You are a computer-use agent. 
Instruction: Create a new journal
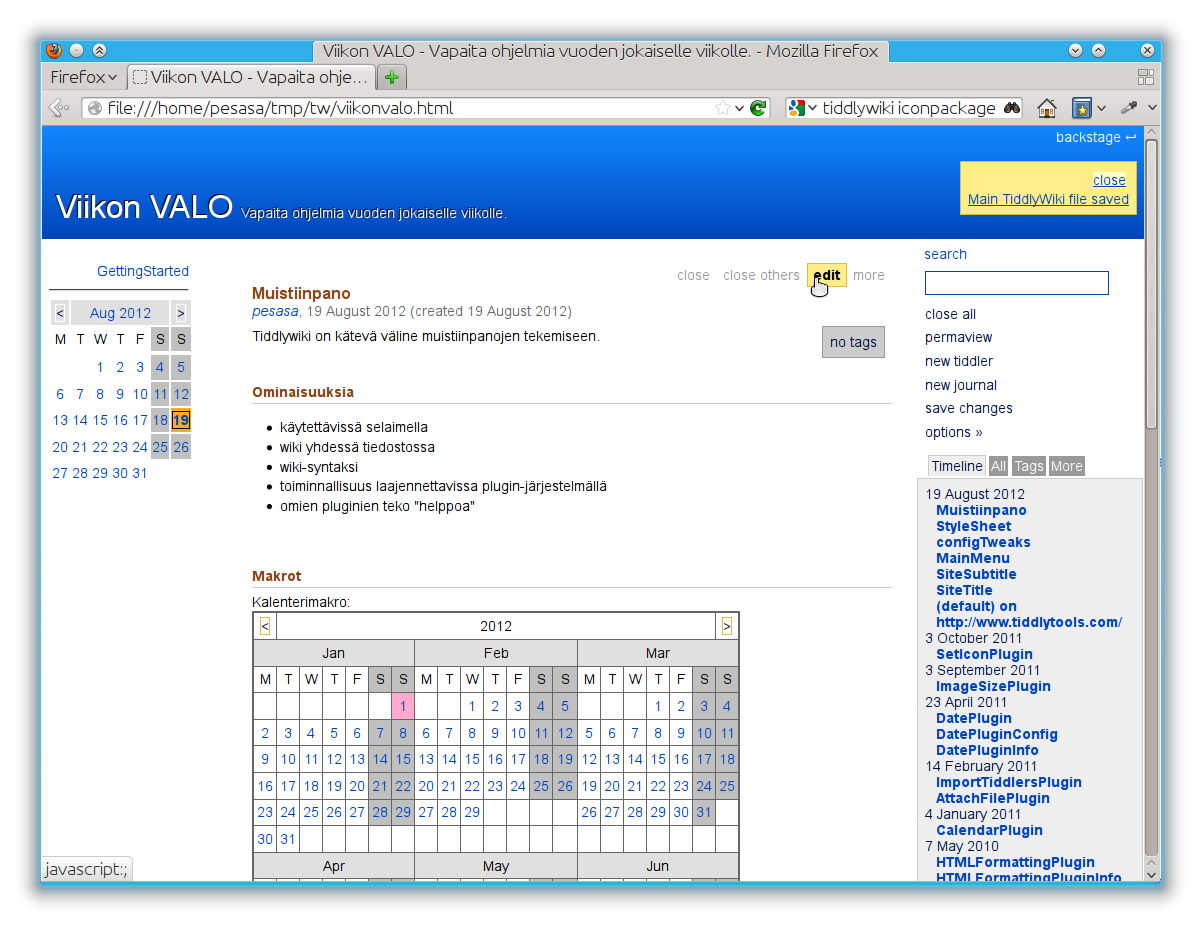(x=961, y=385)
